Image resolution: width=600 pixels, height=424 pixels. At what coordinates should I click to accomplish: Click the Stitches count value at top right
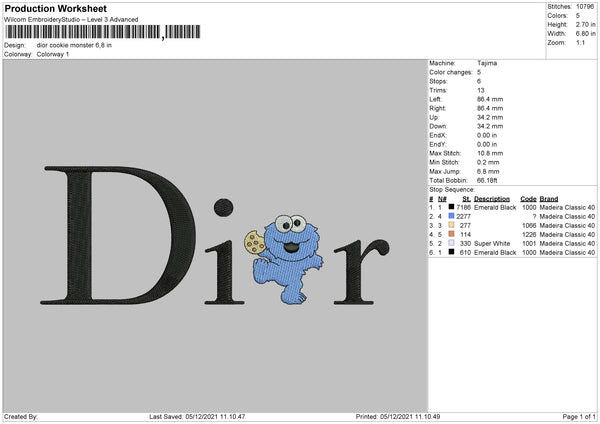coord(585,7)
